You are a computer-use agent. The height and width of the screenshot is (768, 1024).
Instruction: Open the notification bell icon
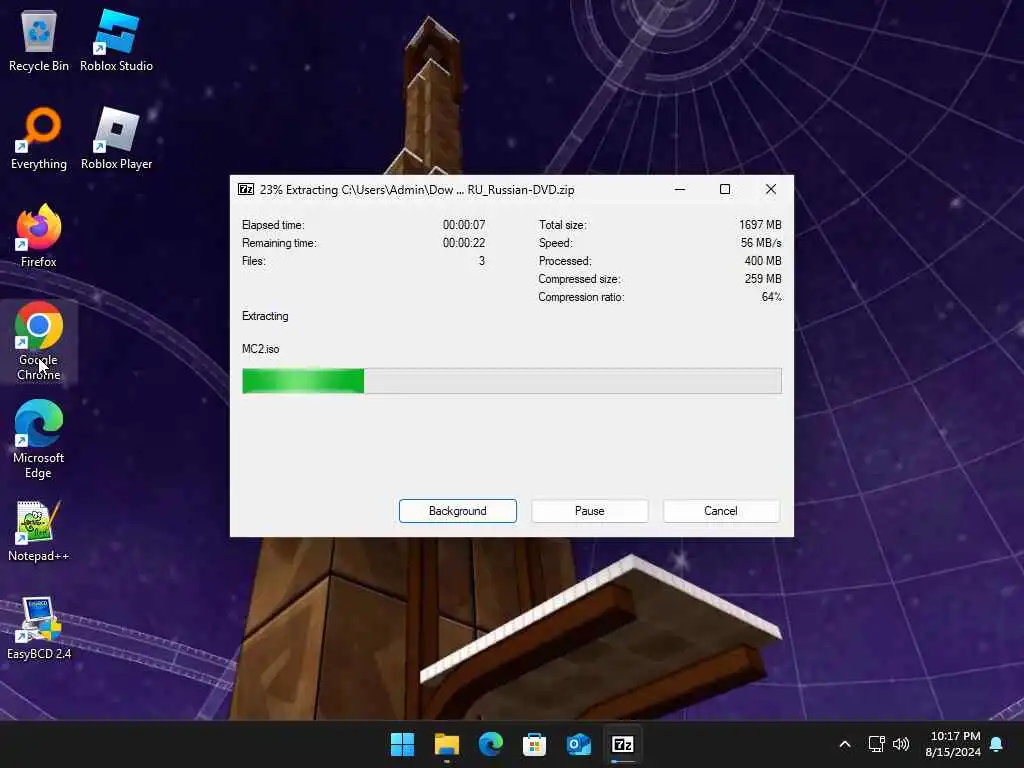pyautogui.click(x=997, y=744)
